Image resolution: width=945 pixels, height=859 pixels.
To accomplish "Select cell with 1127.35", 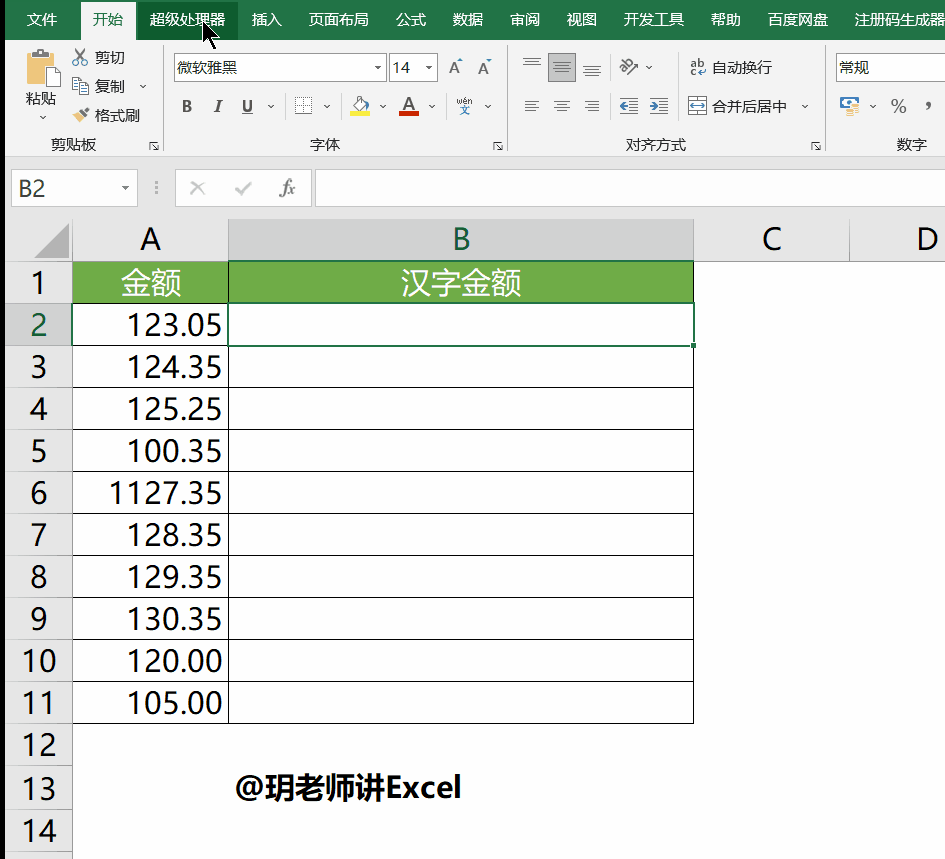I will (x=150, y=492).
